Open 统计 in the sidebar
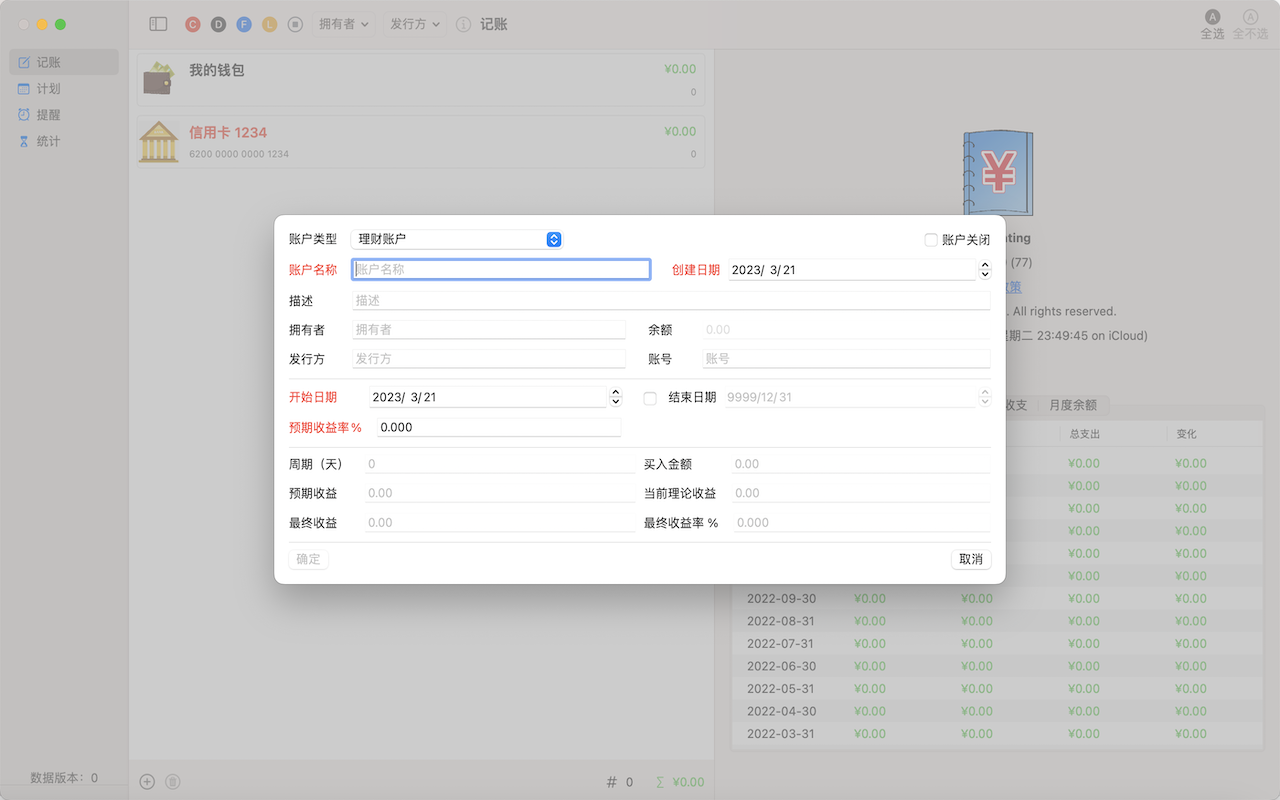This screenshot has height=800, width=1280. (x=64, y=141)
